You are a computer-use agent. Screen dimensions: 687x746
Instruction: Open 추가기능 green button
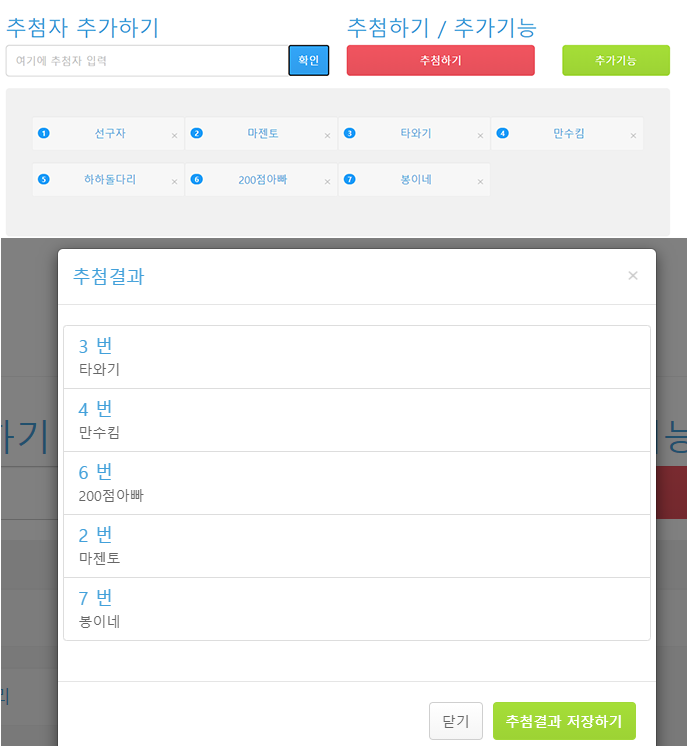[616, 60]
